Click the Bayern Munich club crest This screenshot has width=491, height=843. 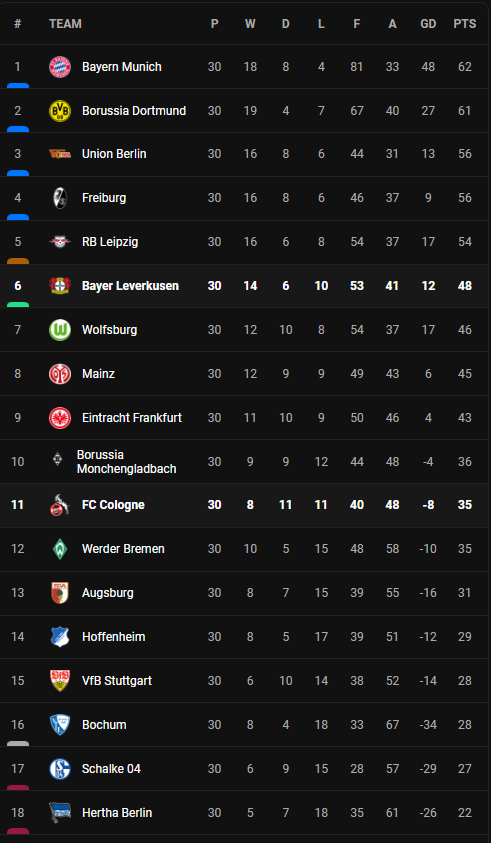click(60, 67)
